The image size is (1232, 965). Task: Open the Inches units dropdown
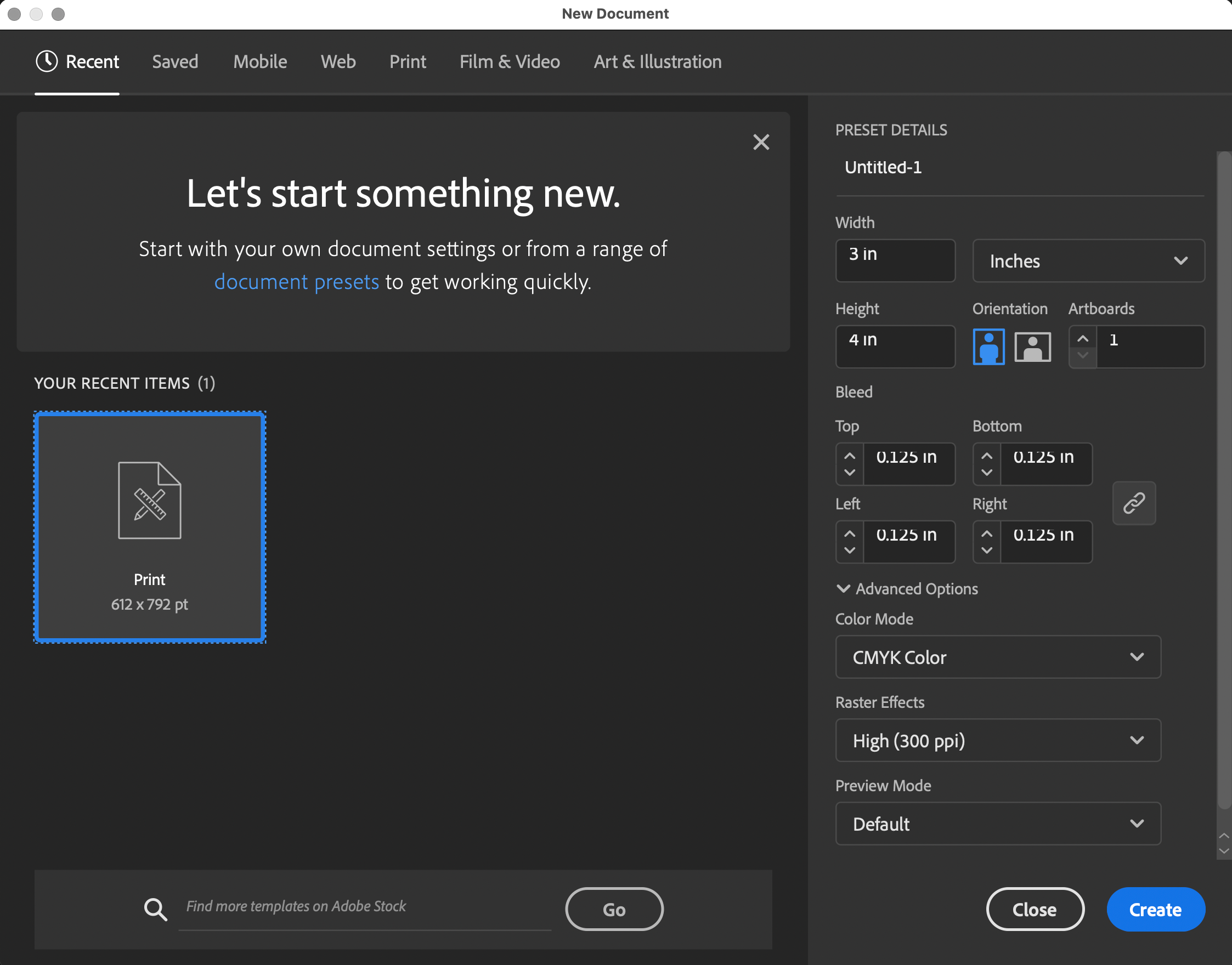pyautogui.click(x=1088, y=260)
